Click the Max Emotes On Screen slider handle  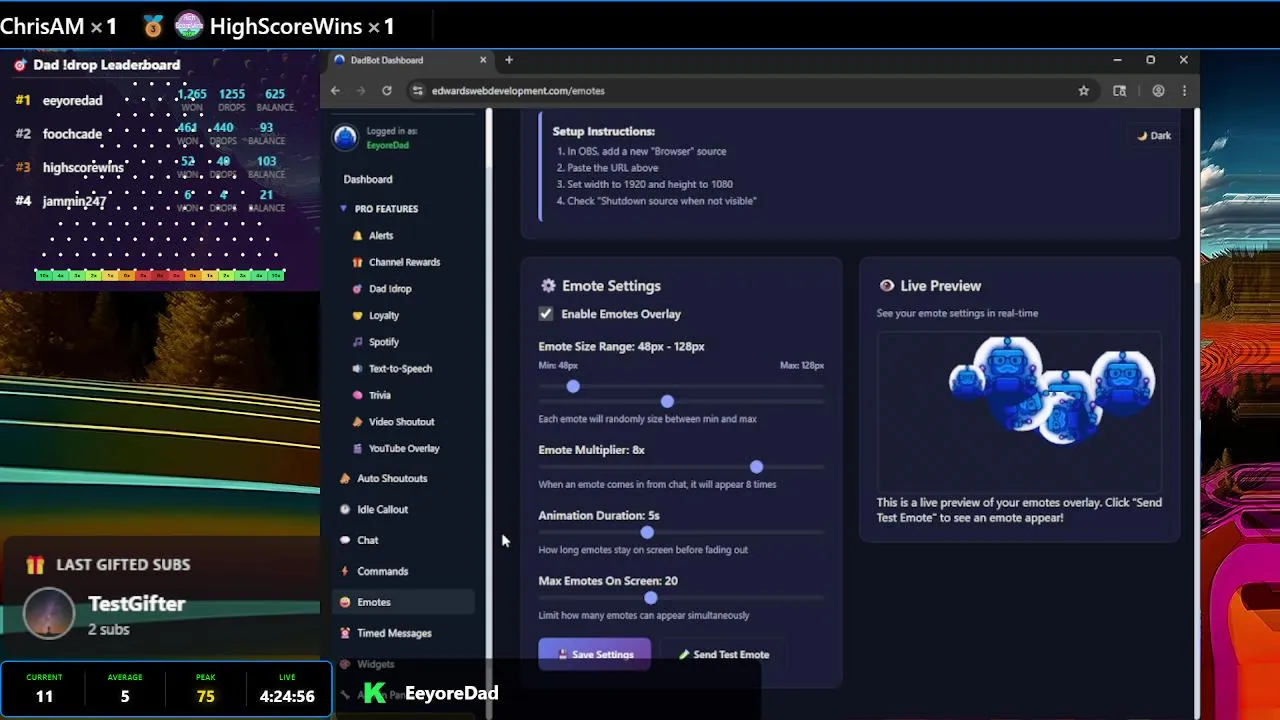(651, 597)
